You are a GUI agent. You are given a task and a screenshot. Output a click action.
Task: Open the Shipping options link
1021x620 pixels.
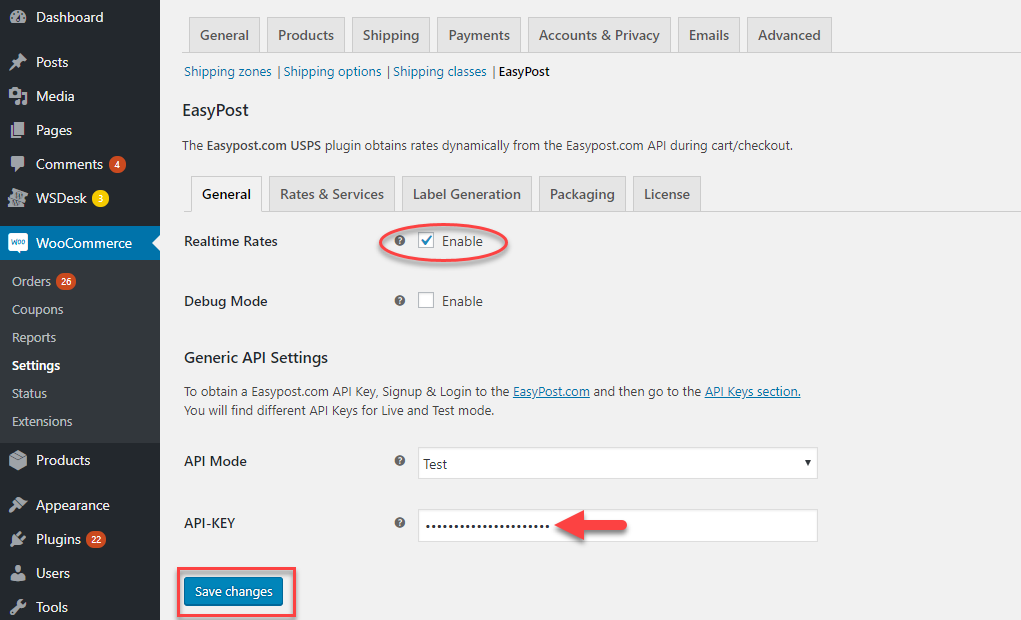(x=333, y=72)
